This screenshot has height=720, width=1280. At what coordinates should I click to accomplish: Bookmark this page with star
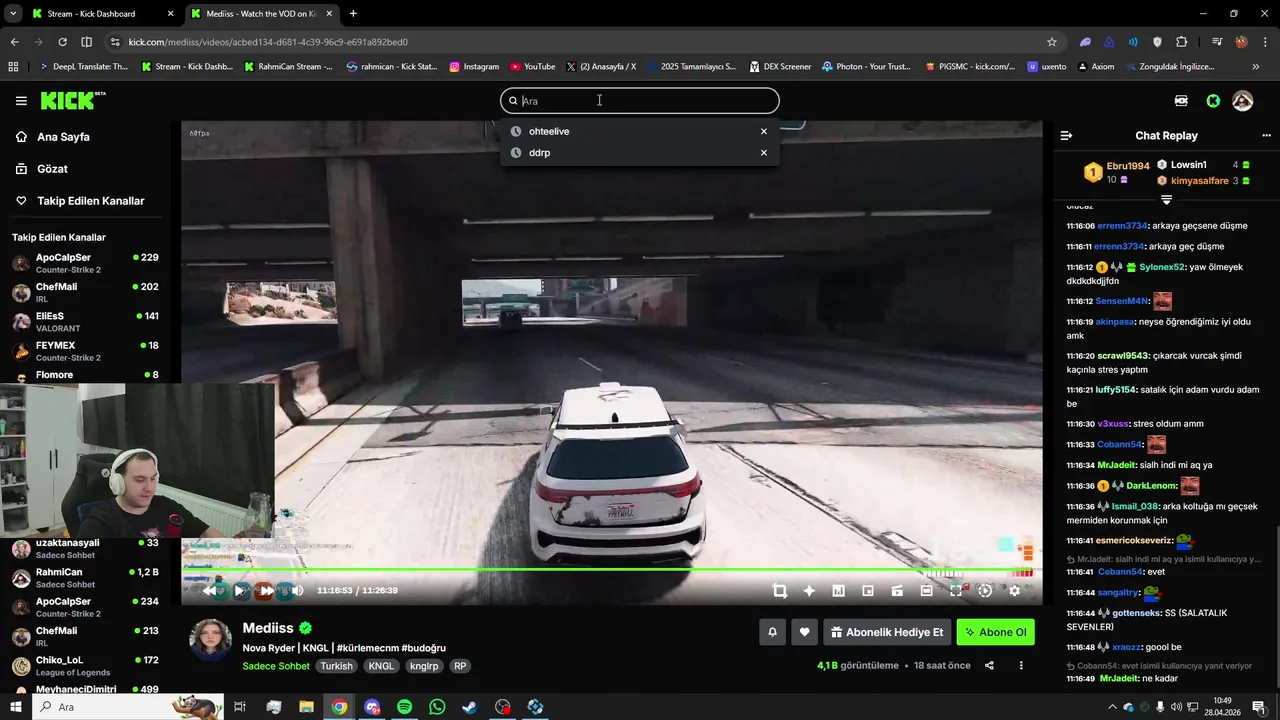pos(1052,42)
